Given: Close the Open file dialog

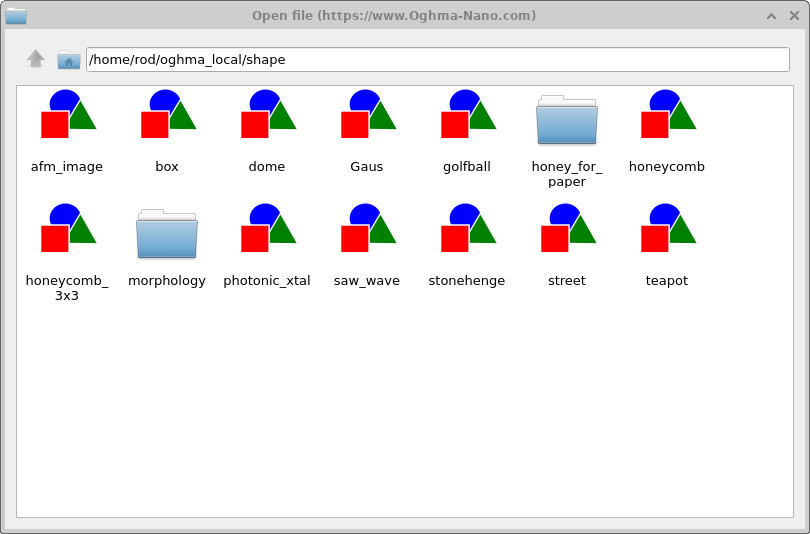Looking at the screenshot, I should tap(795, 16).
